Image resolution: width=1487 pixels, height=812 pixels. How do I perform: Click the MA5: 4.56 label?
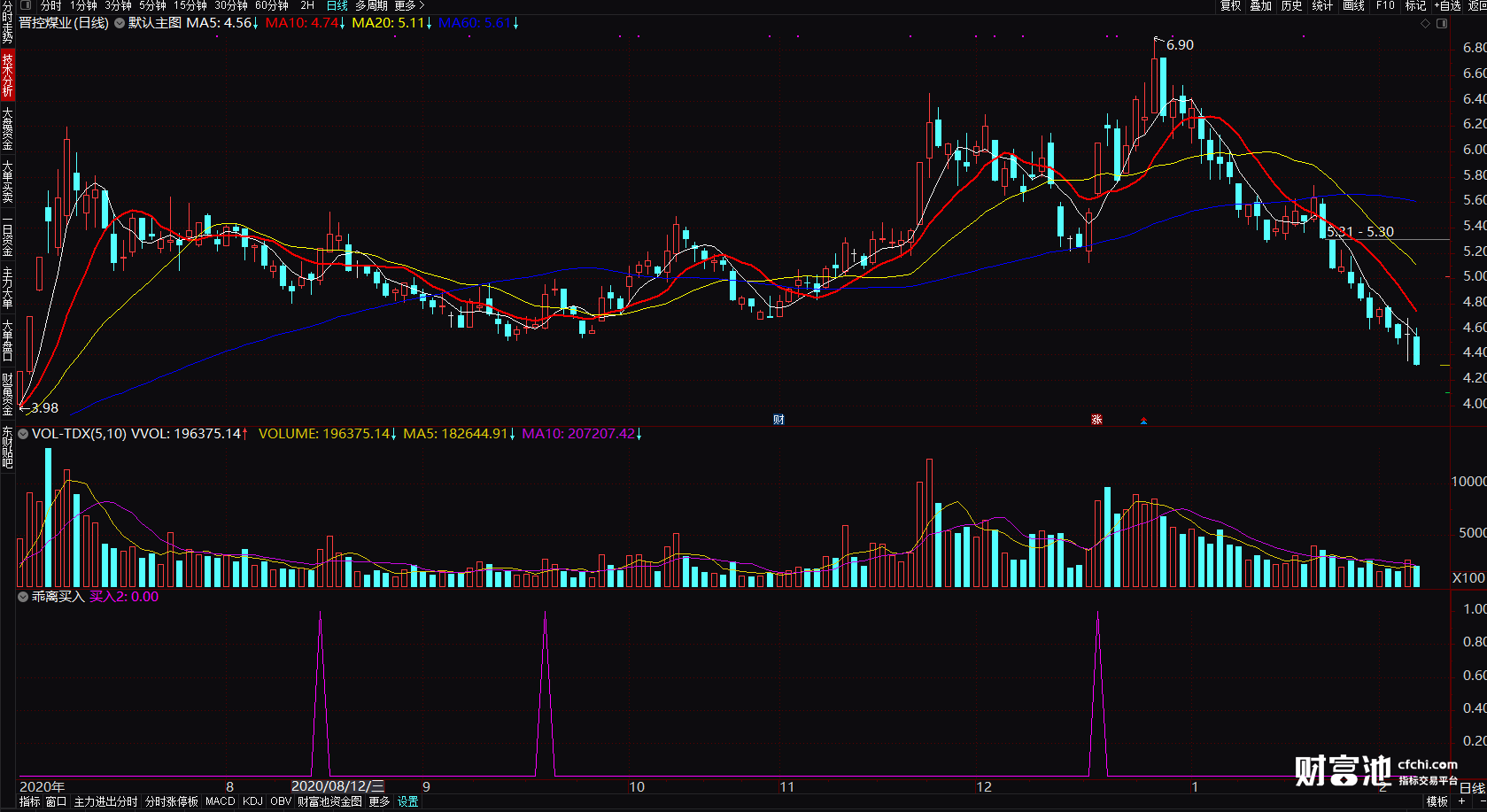pyautogui.click(x=222, y=23)
